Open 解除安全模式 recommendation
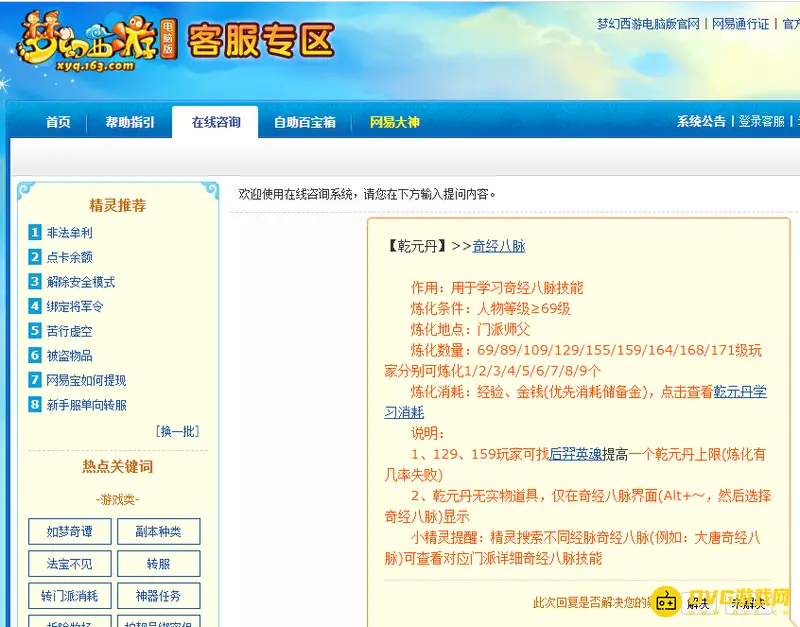This screenshot has width=800, height=627. 81,282
